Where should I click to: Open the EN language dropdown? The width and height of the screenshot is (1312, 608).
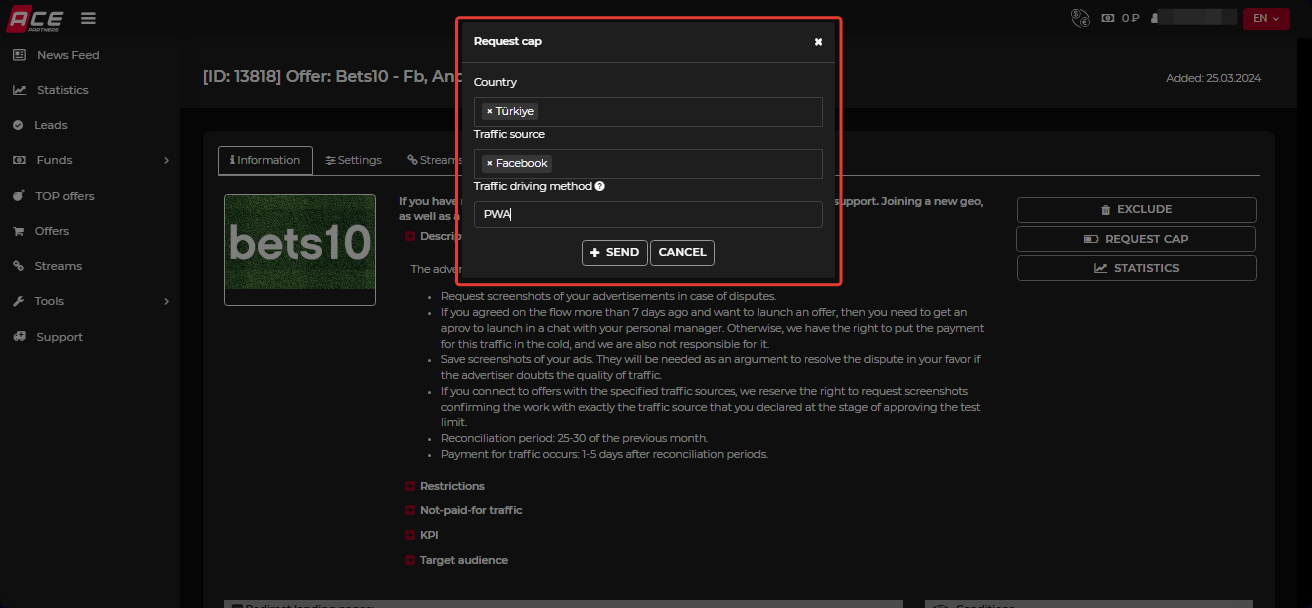tap(1266, 18)
